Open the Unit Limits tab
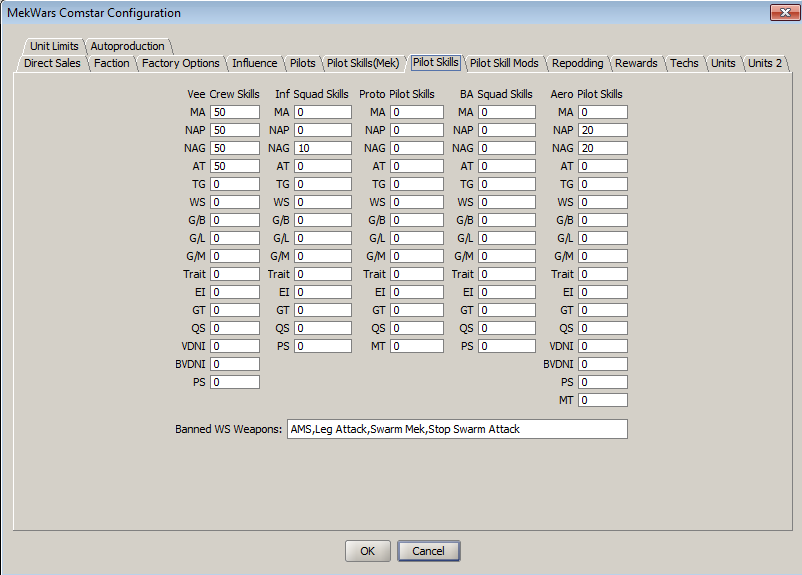 (54, 46)
